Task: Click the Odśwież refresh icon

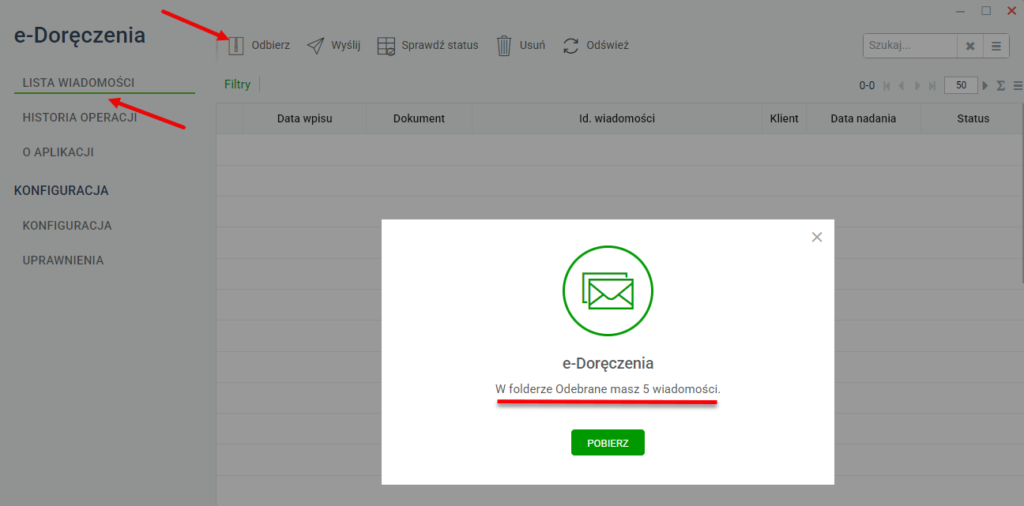Action: [x=571, y=46]
